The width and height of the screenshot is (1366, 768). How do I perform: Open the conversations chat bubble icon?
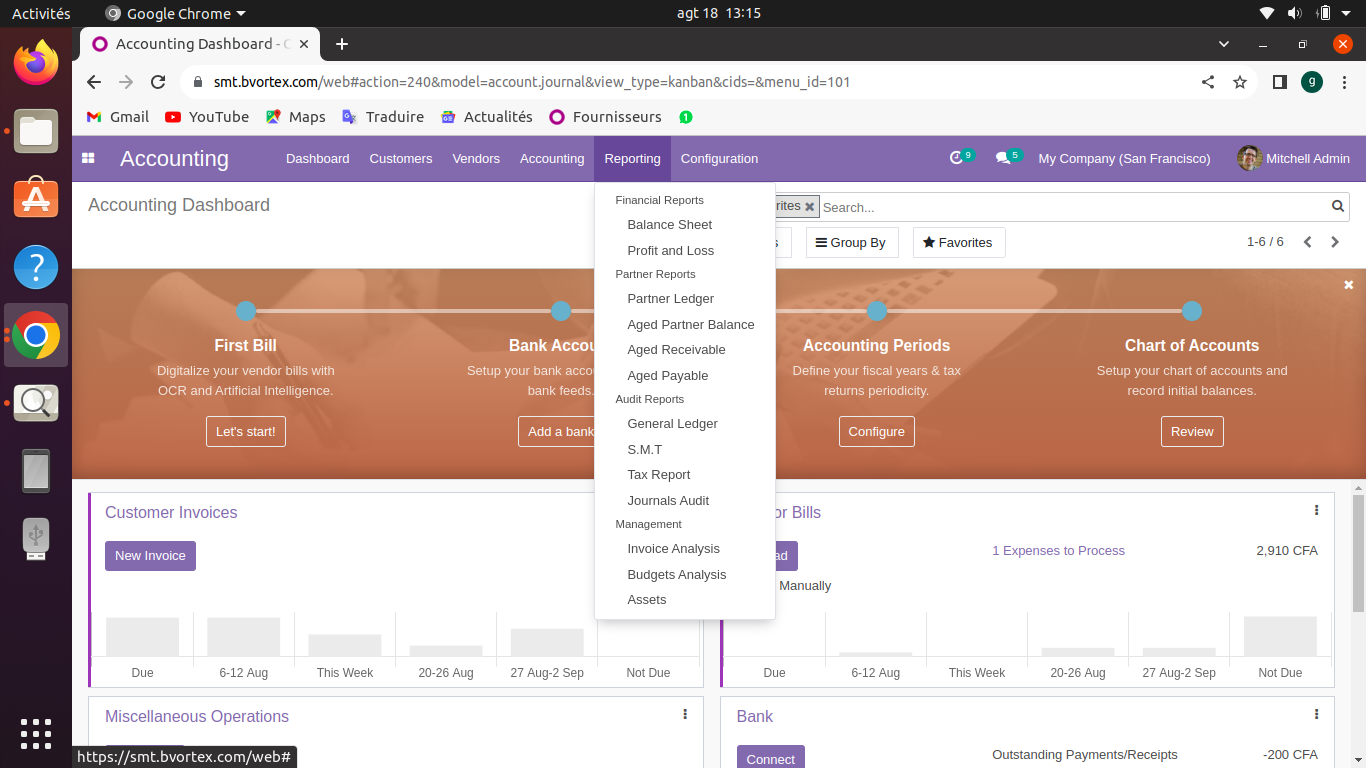tap(1003, 158)
